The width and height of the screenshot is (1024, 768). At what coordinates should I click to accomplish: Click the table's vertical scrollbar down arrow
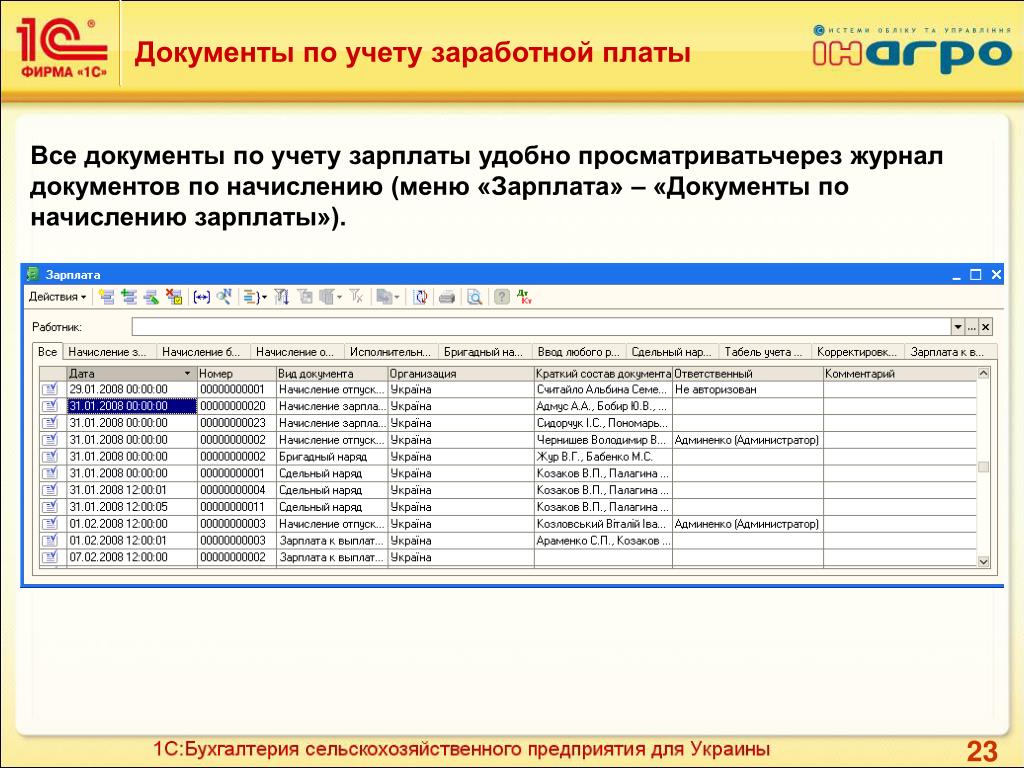point(983,564)
